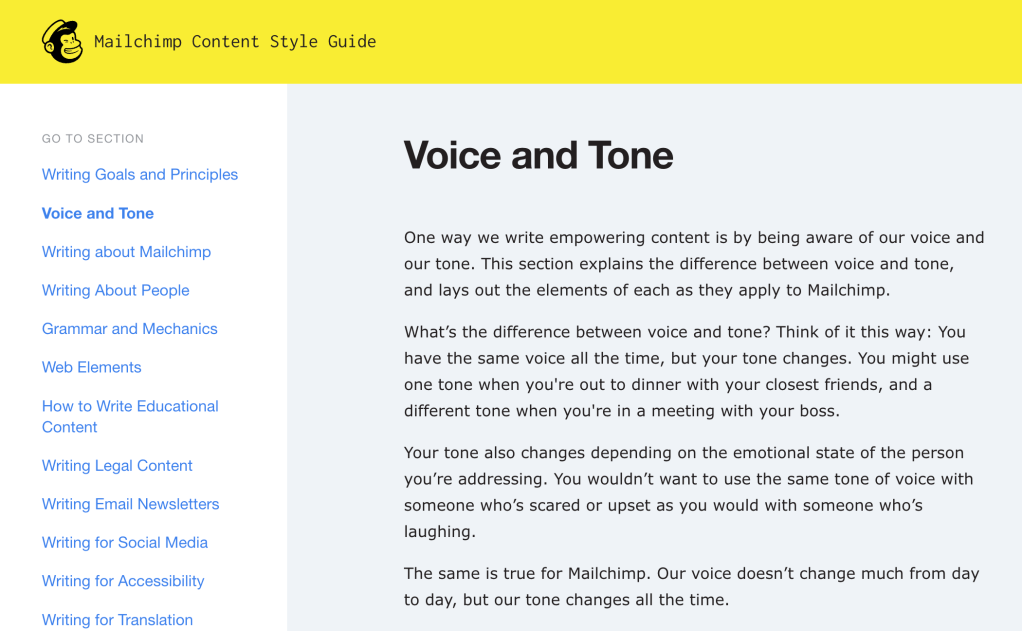Go to Writing Goals and Principles section

coord(140,174)
